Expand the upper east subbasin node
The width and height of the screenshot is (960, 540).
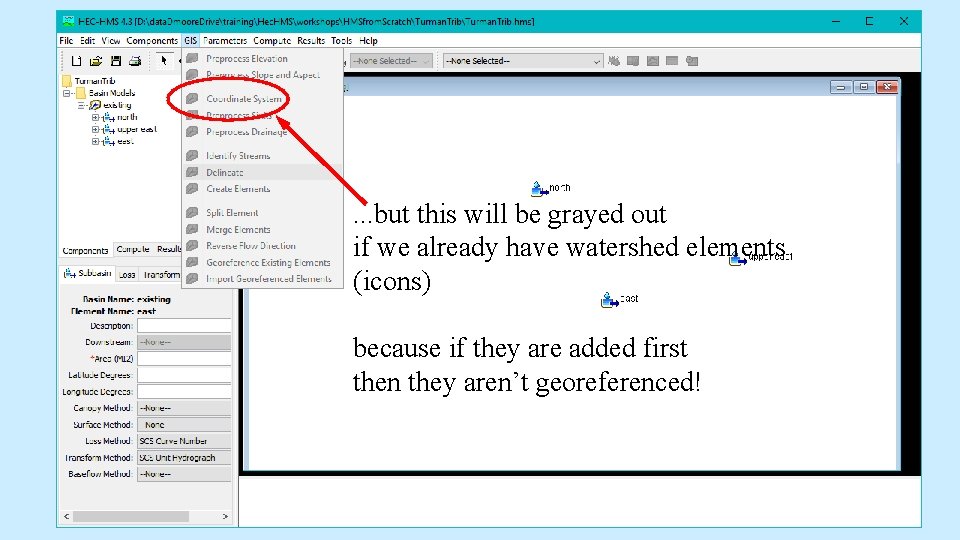click(95, 129)
